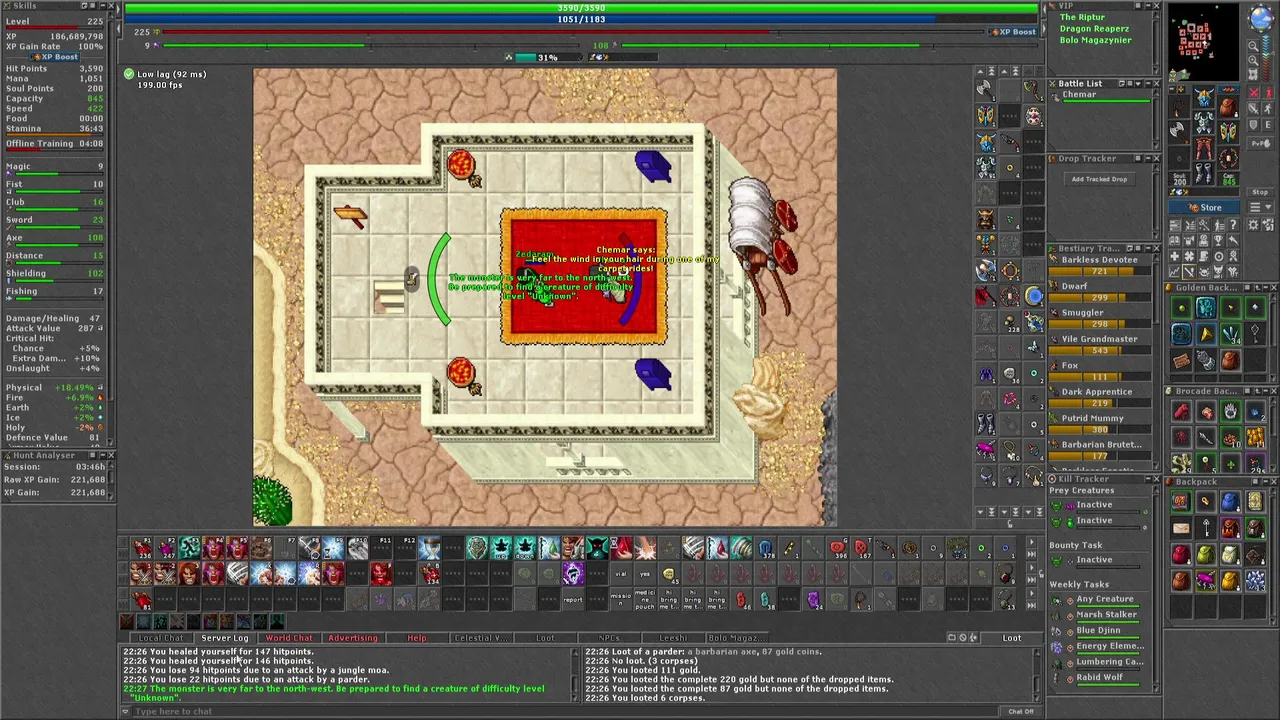Click XP Boost button in the top bar

tap(1012, 32)
